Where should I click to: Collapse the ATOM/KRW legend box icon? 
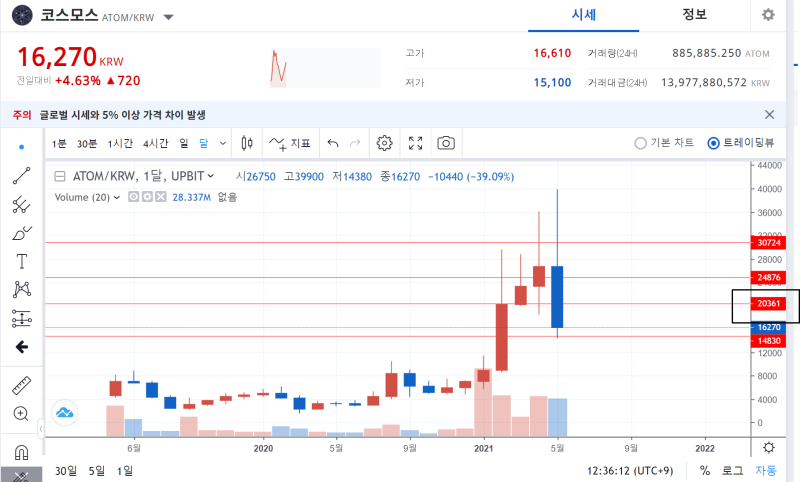click(60, 176)
